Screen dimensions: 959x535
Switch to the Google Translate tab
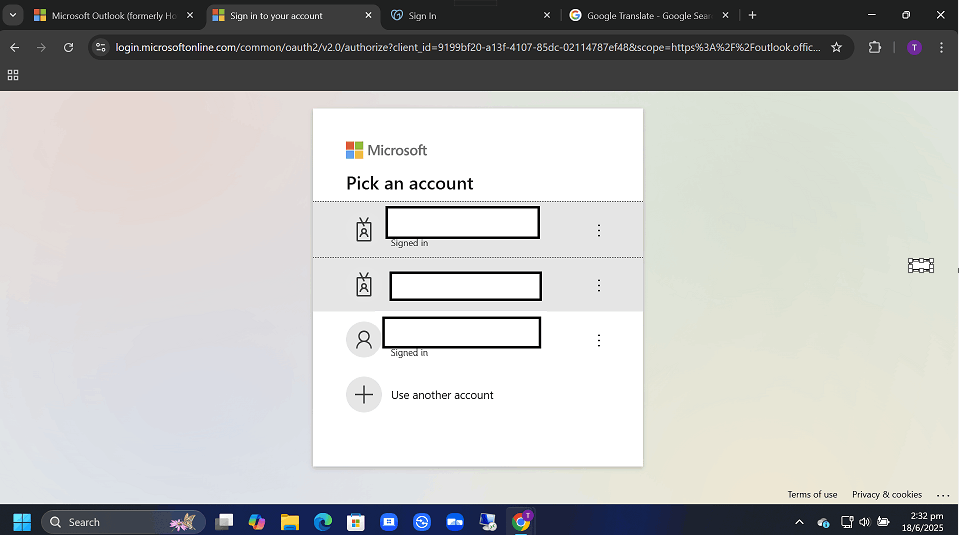pos(650,15)
